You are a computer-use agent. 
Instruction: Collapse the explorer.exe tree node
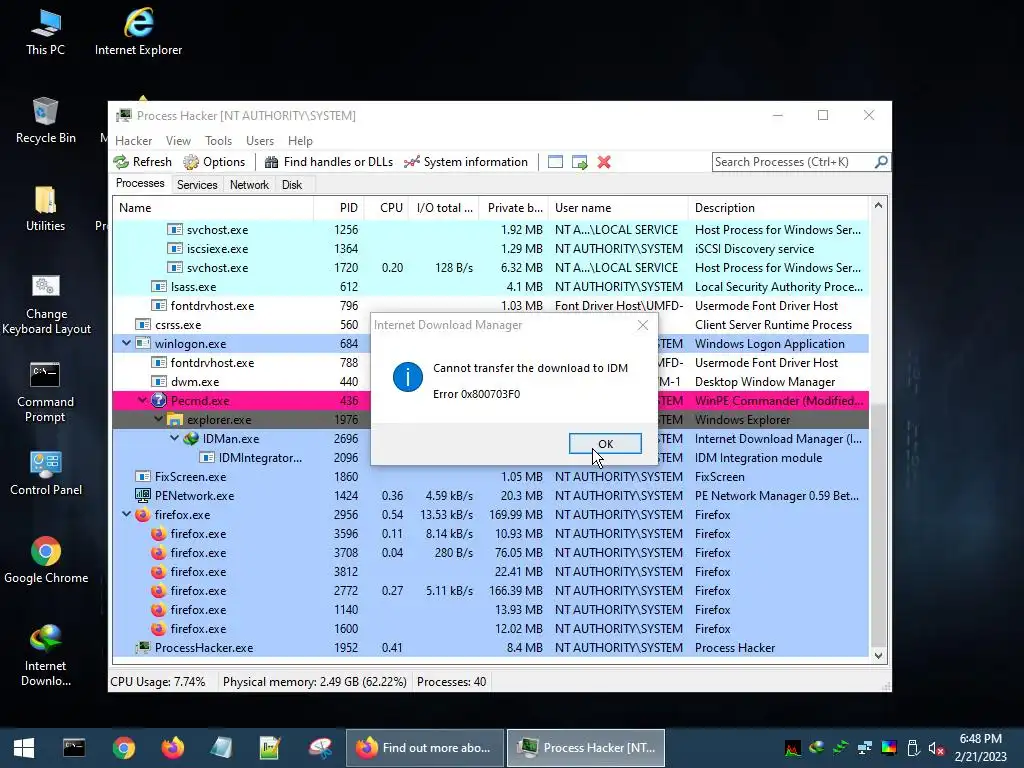click(158, 419)
